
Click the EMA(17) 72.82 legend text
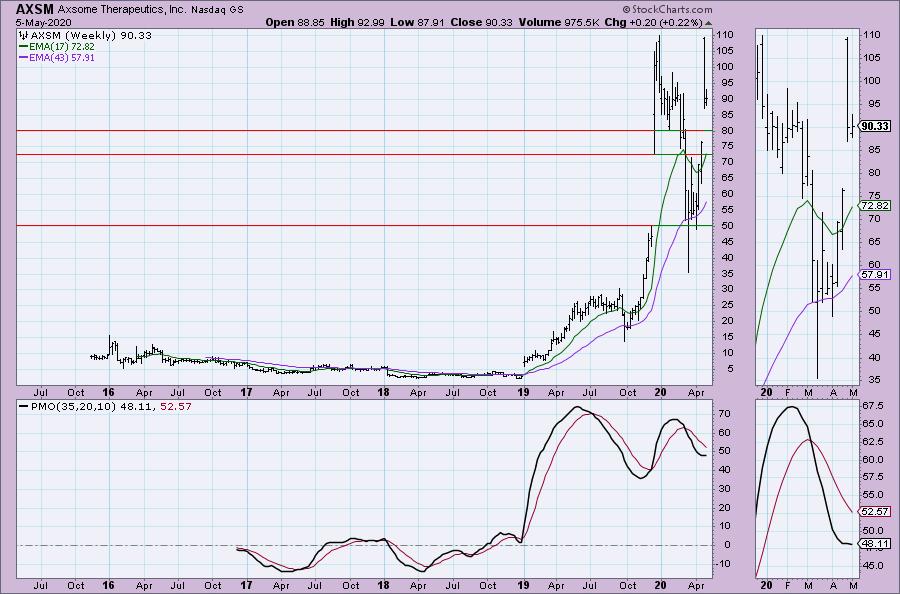(62, 46)
